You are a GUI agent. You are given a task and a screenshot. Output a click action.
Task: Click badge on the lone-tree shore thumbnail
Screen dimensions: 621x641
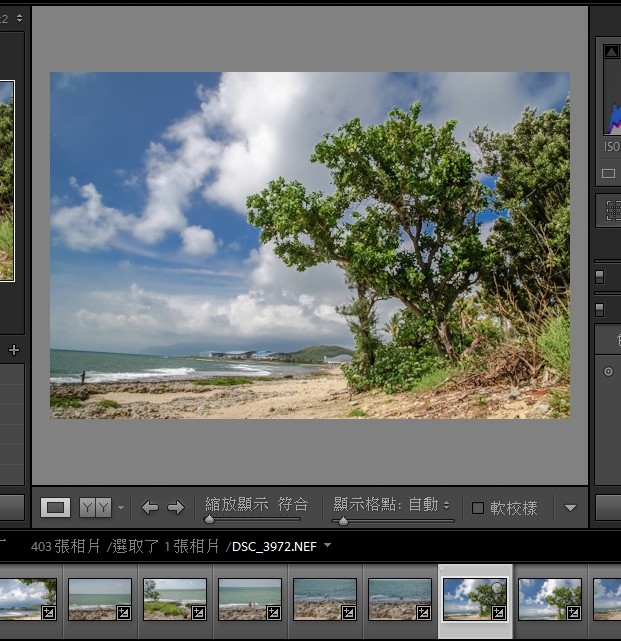198,613
